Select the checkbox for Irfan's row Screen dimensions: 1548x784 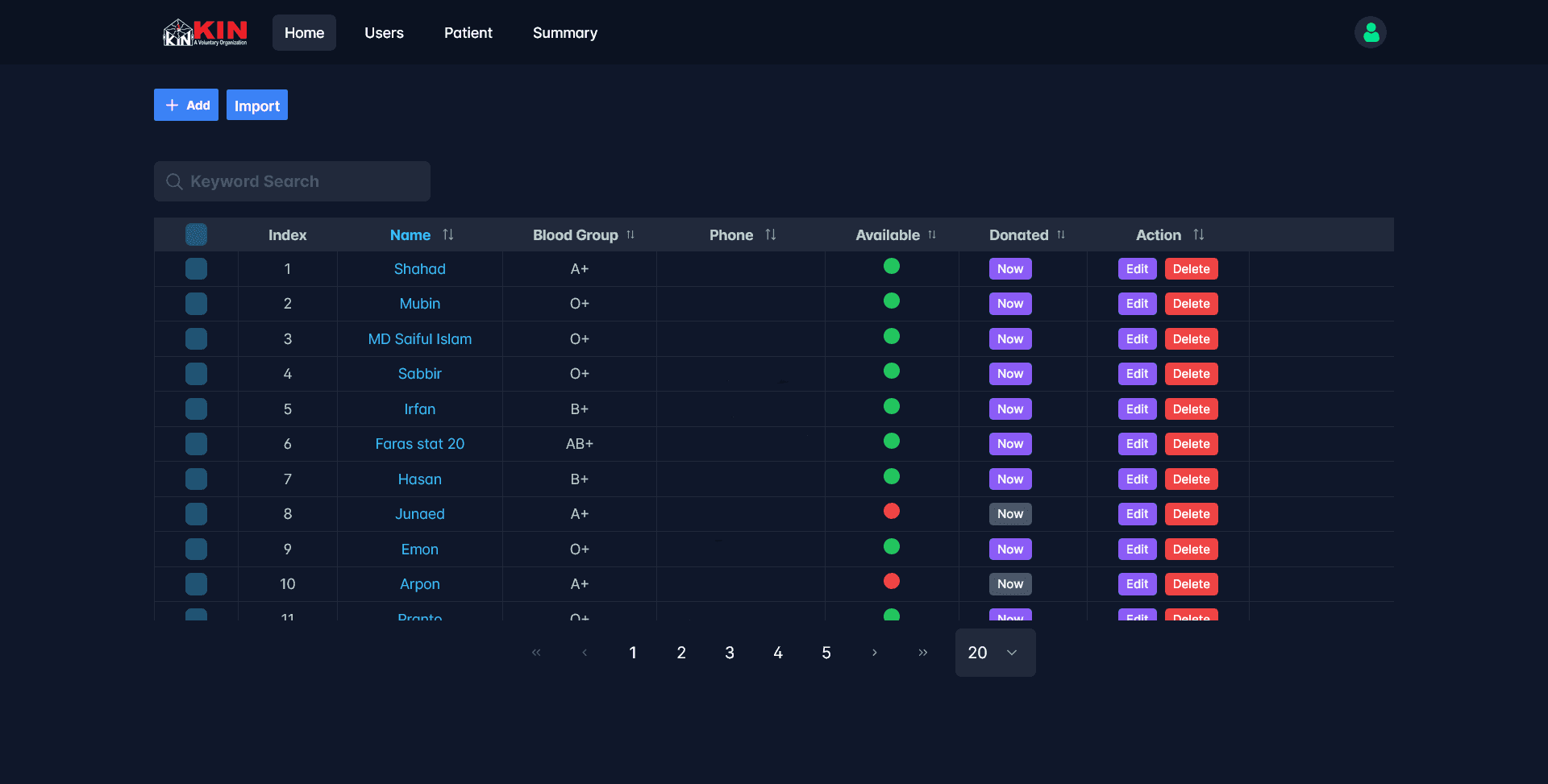point(196,409)
